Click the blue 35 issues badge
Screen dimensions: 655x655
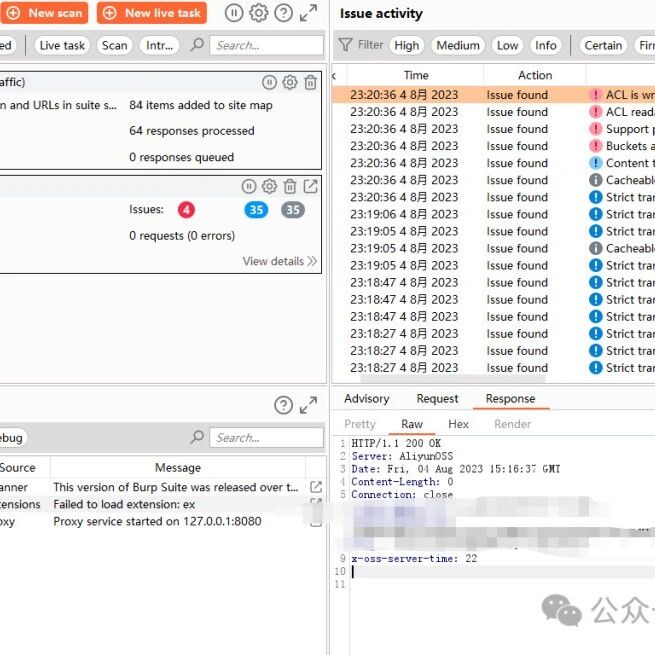click(x=256, y=210)
